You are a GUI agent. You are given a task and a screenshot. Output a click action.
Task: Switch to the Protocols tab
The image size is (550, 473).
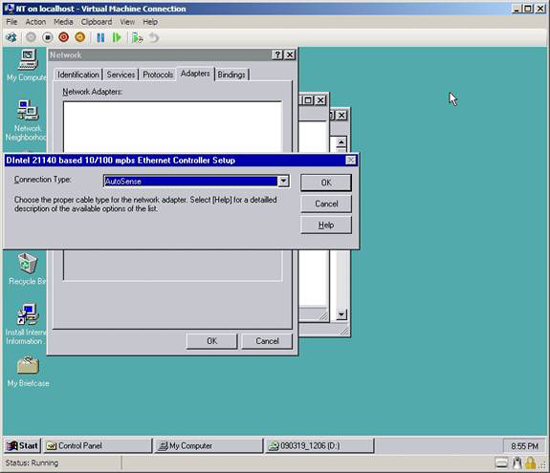pos(158,75)
